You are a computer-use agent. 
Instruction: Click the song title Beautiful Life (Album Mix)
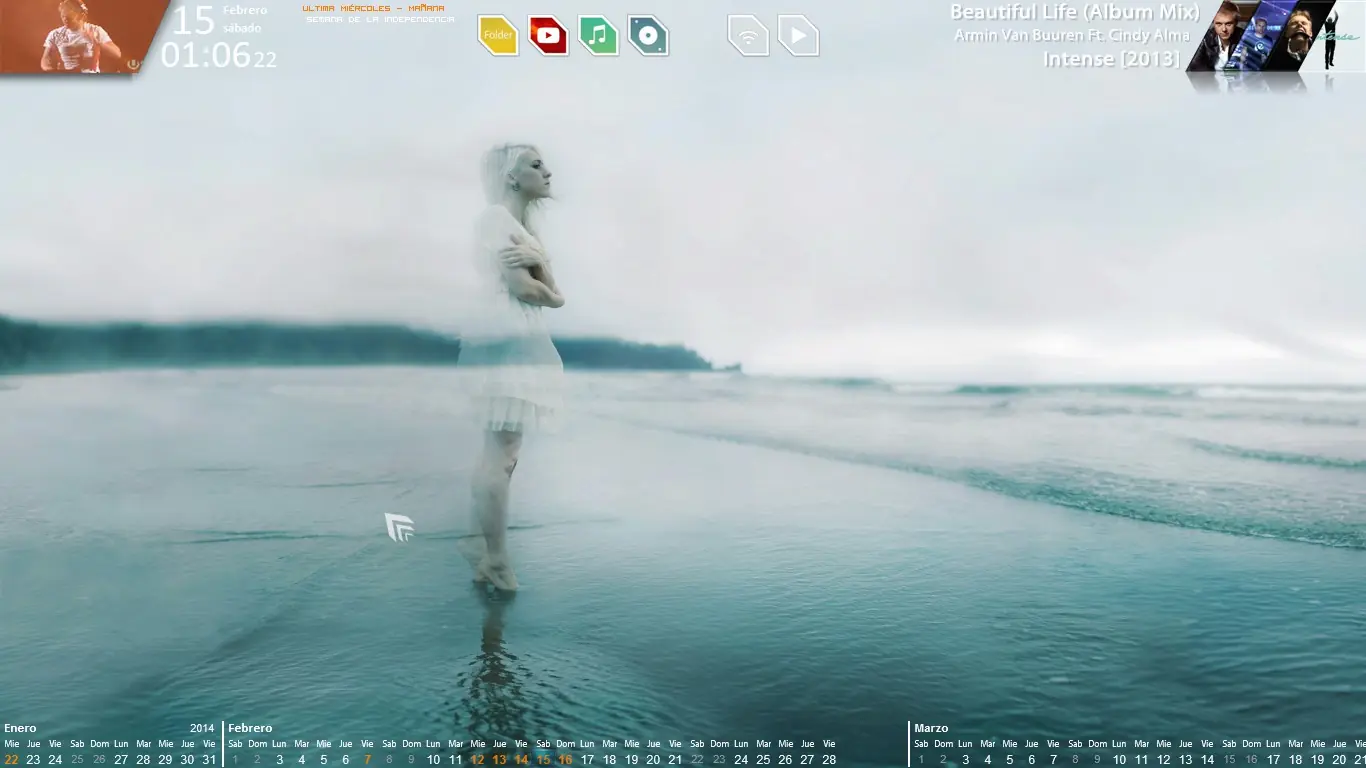(x=1075, y=12)
